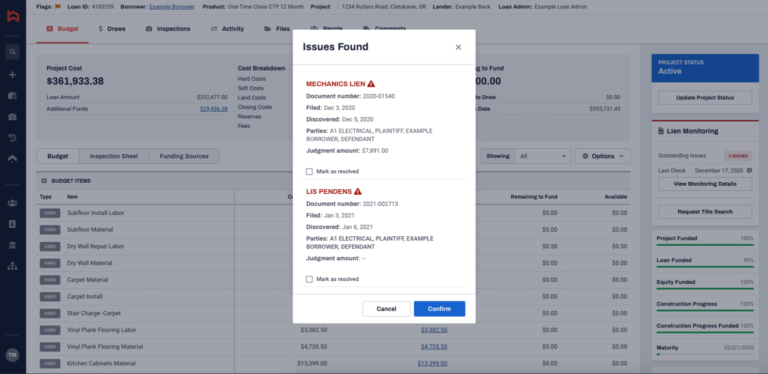Viewport: 768px width, 374px height.
Task: Open the people group icon in sidebar
Action: point(13,203)
